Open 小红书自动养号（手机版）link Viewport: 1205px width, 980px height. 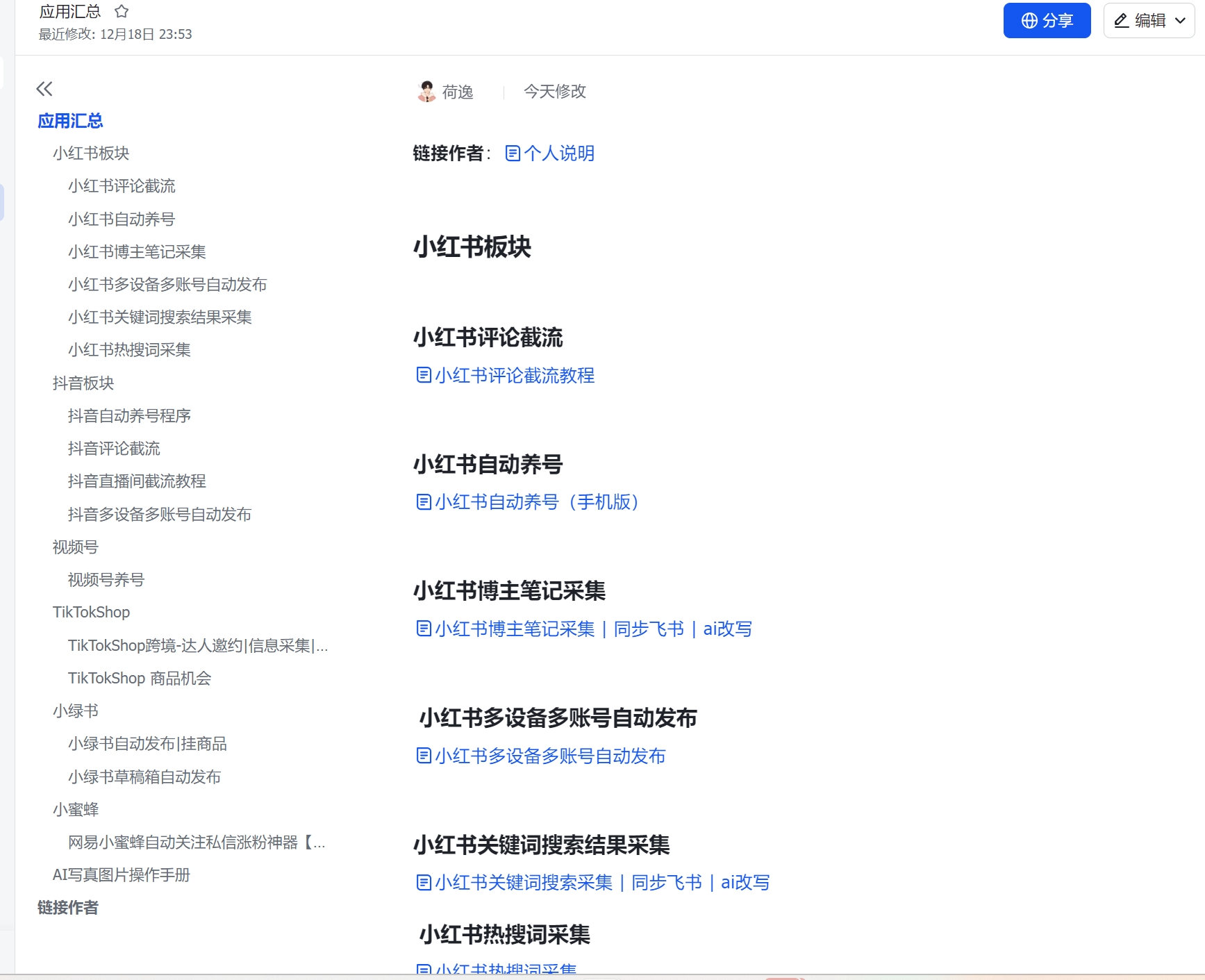[537, 501]
